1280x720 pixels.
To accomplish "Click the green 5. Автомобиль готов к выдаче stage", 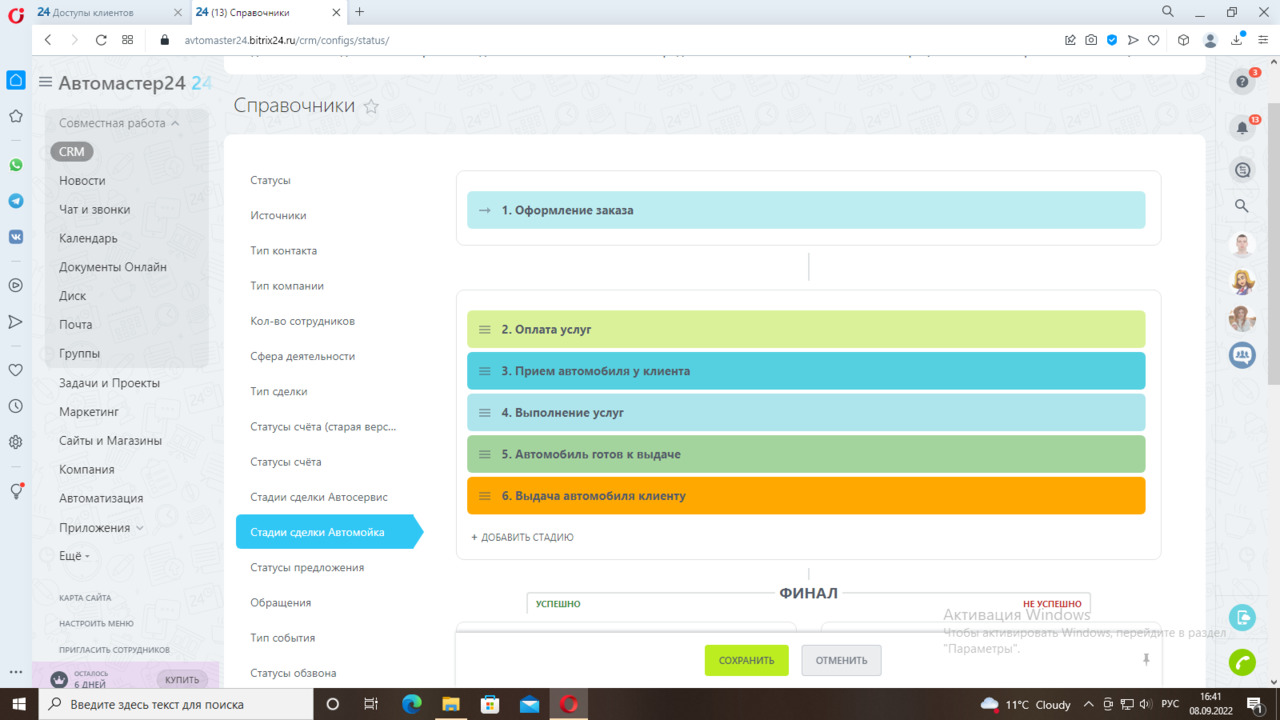I will point(806,454).
